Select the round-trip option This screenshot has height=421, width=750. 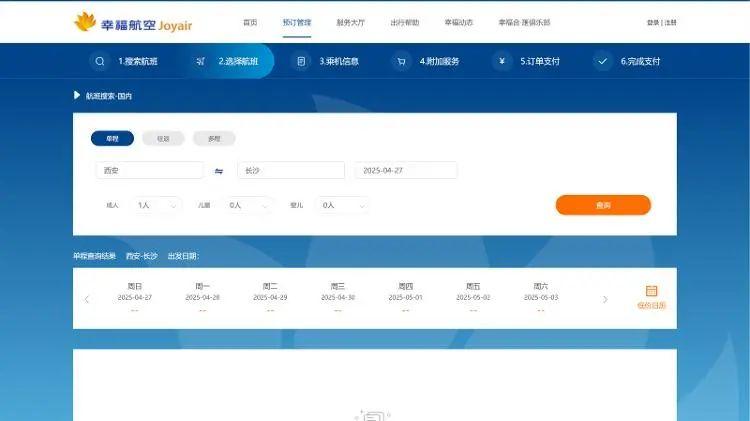pyautogui.click(x=163, y=138)
